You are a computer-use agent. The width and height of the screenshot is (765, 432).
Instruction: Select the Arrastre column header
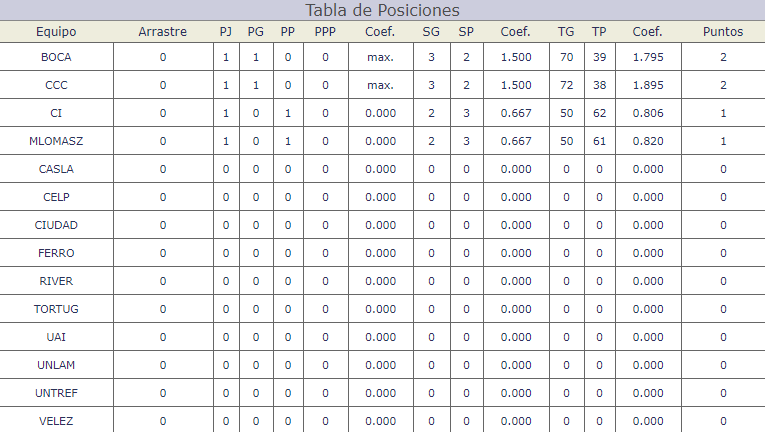tap(162, 32)
